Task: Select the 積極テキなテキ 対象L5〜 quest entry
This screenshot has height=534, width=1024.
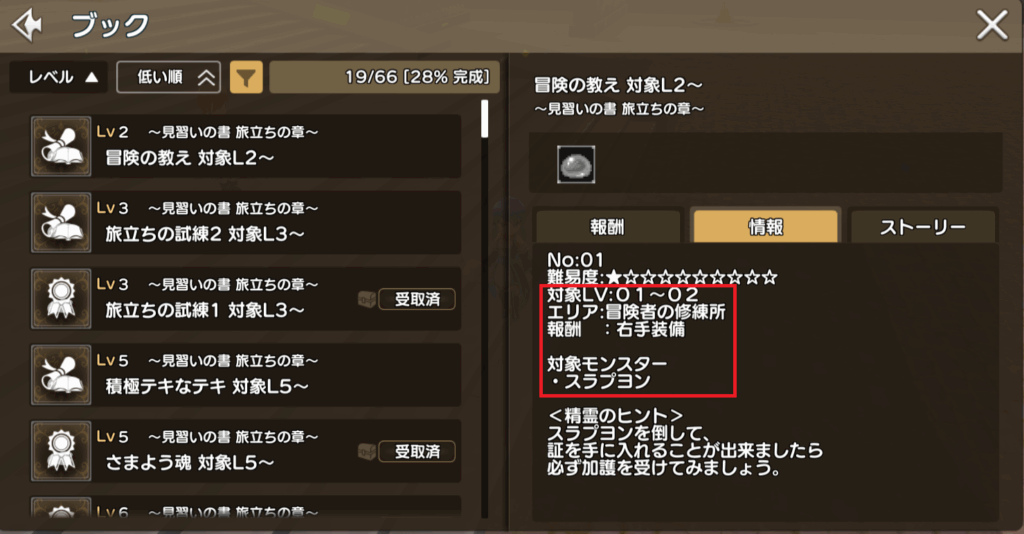Action: [x=246, y=375]
